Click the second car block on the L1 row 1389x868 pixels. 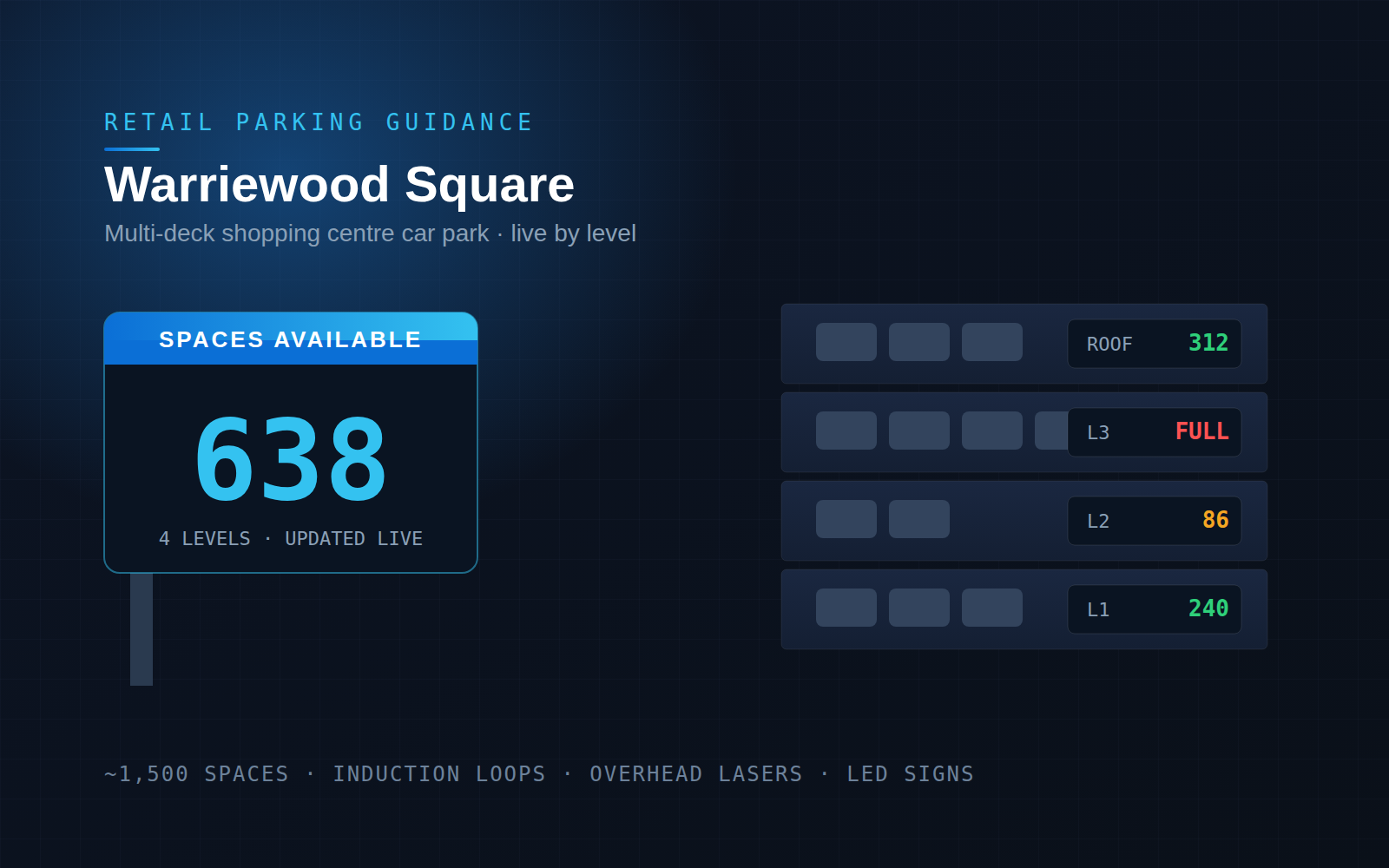coord(919,608)
